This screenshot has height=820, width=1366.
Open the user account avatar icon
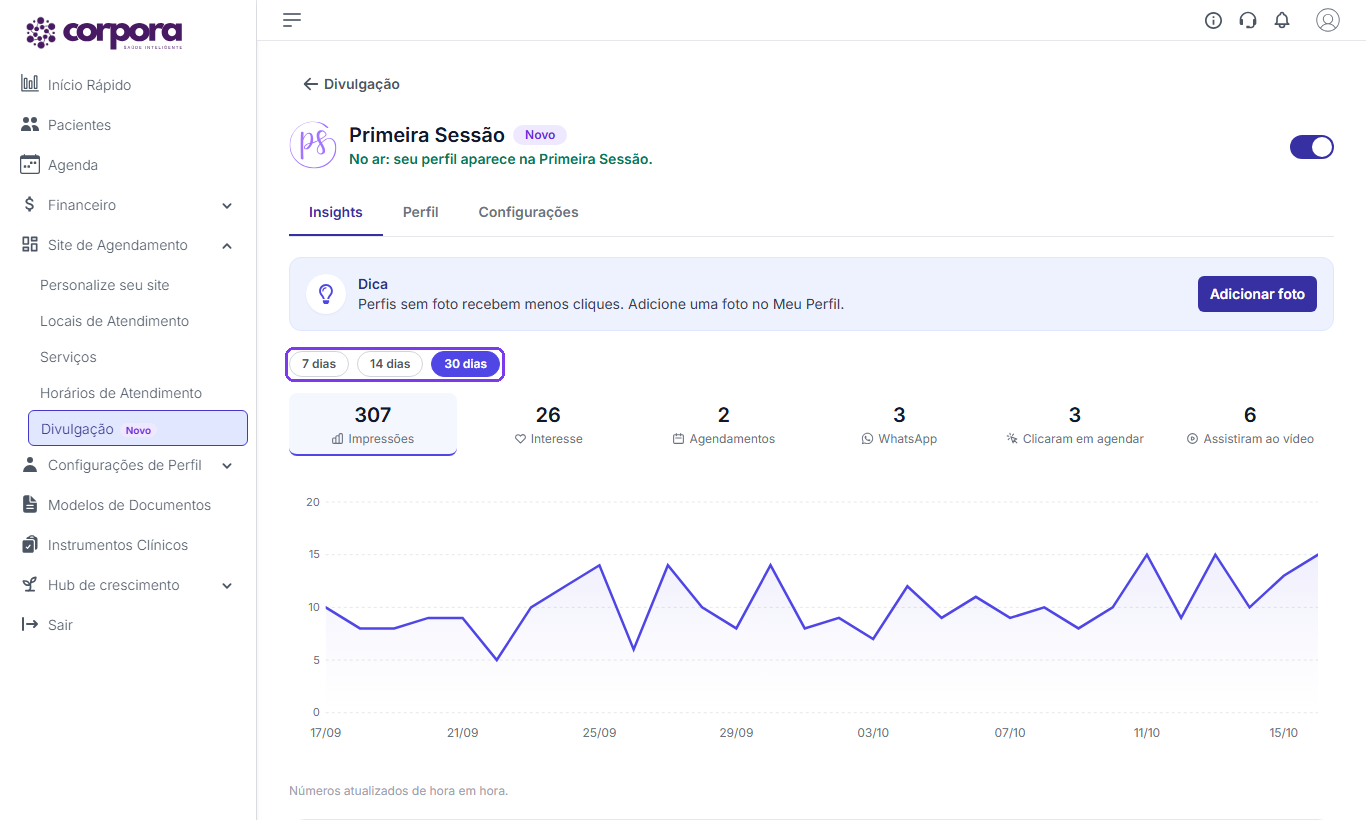[x=1327, y=20]
